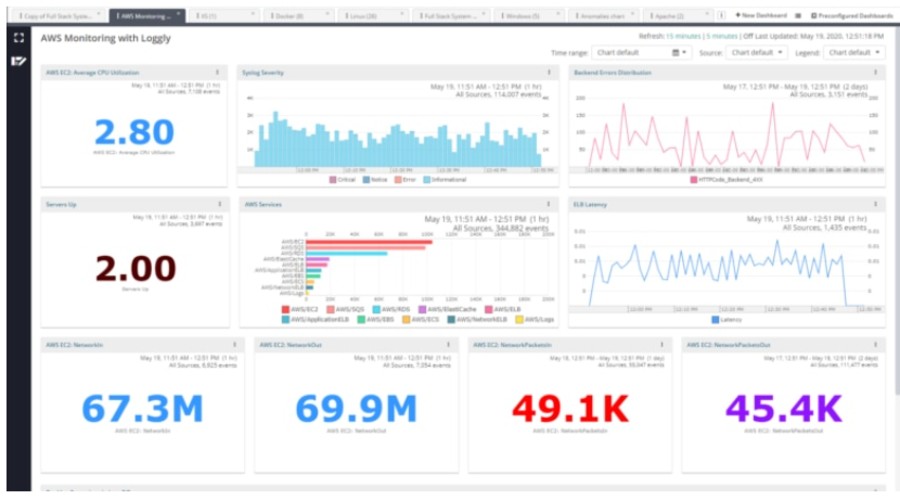
Task: Toggle AWS/ApplicationELB in AWS Services legend
Action: tap(315, 319)
